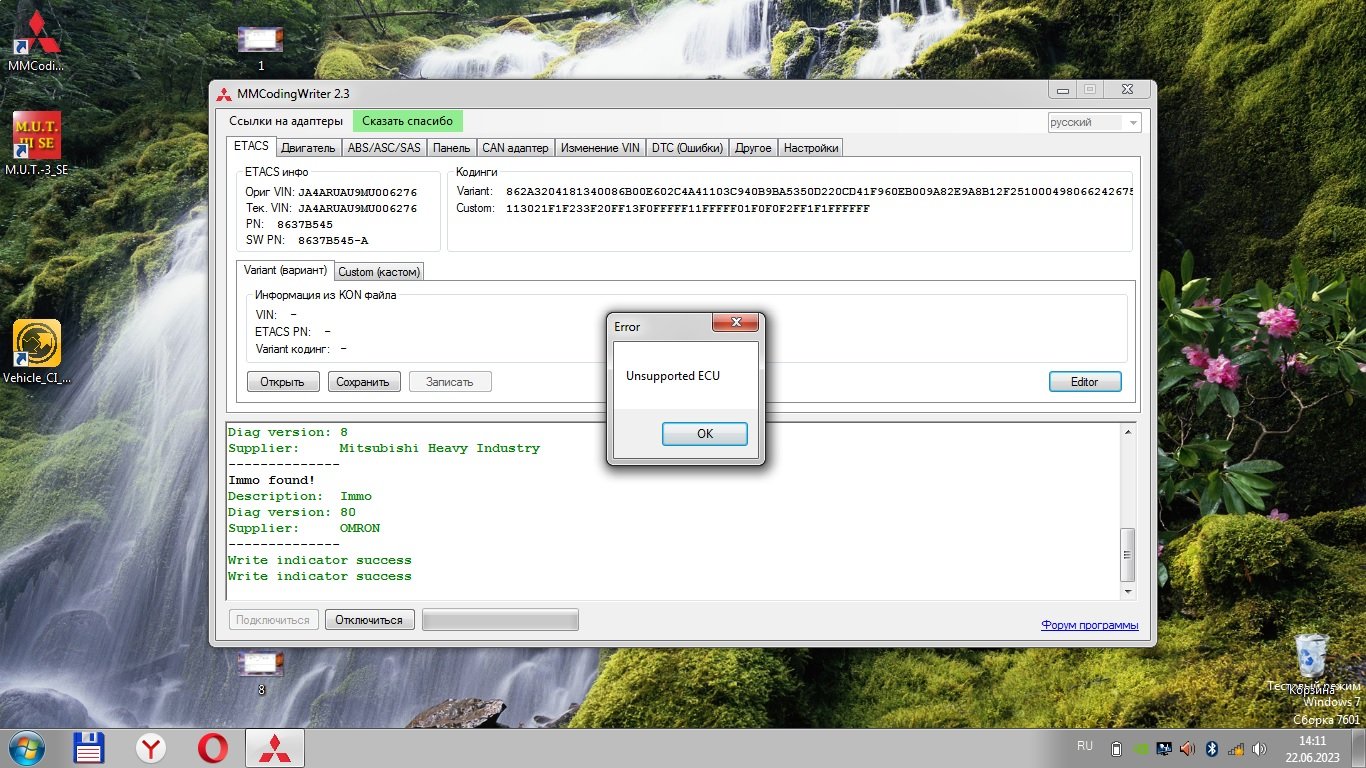Switch to the Другое tab
The height and width of the screenshot is (768, 1366).
753,148
